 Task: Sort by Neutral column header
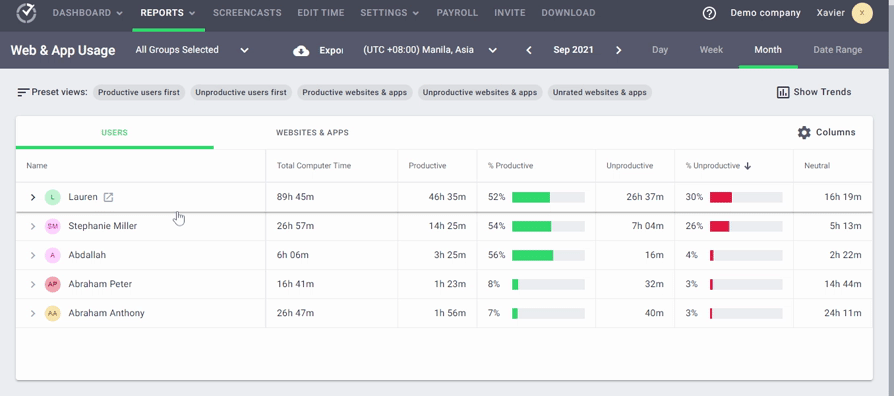(817, 166)
